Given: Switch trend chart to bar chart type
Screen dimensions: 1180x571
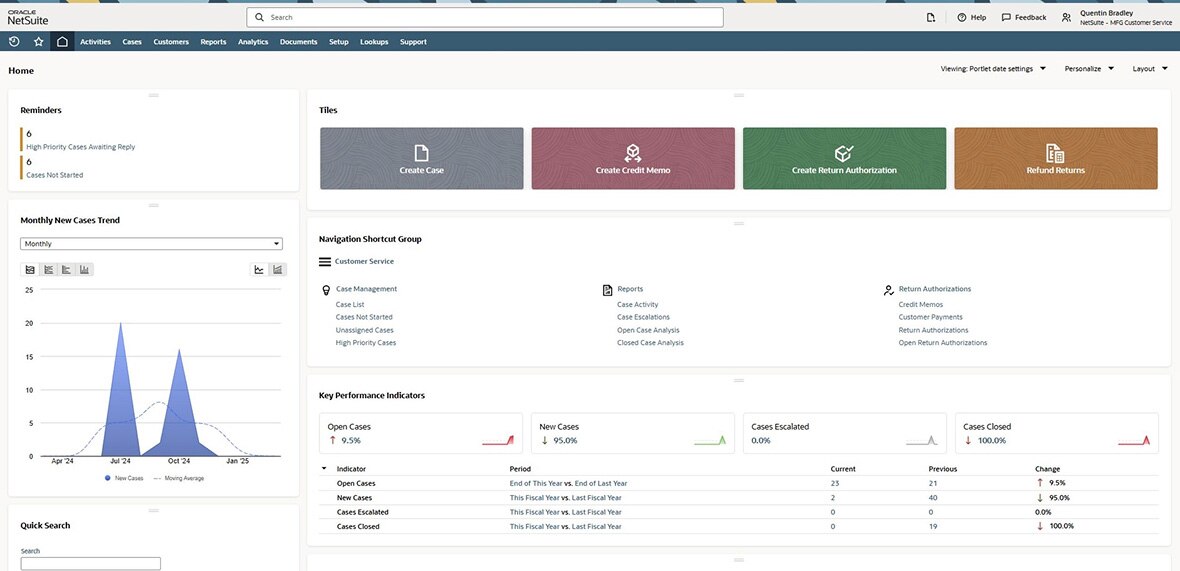Looking at the screenshot, I should pyautogui.click(x=66, y=269).
